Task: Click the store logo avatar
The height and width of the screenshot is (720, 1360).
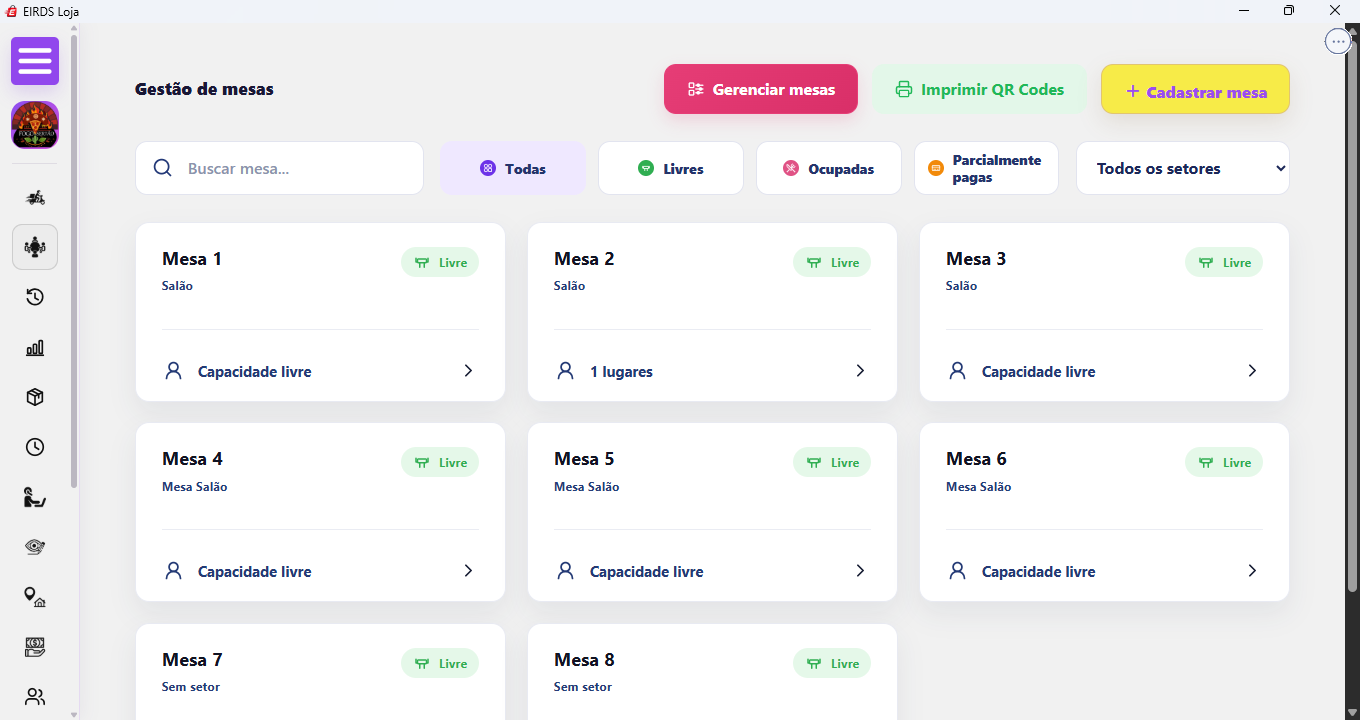Action: coord(35,125)
